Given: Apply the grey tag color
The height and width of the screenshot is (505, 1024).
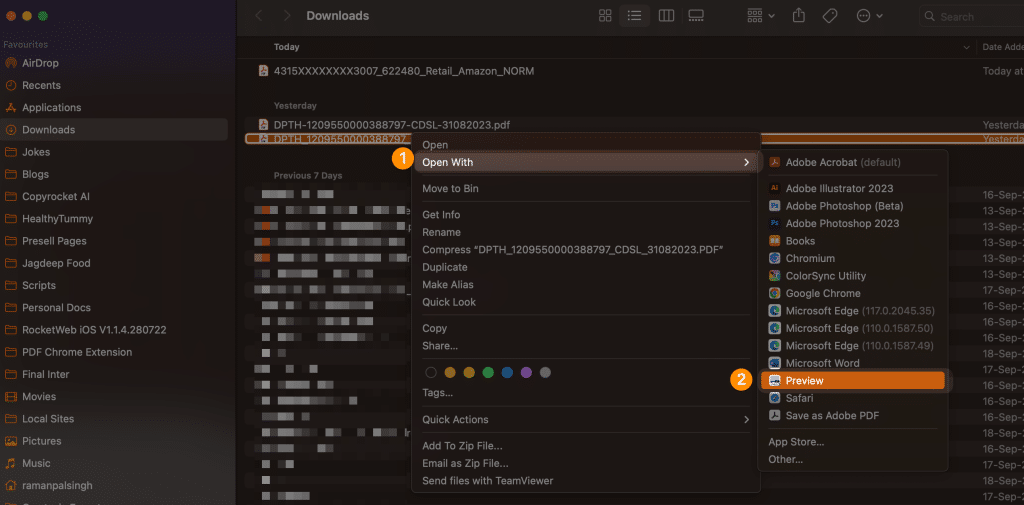Looking at the screenshot, I should pos(545,372).
